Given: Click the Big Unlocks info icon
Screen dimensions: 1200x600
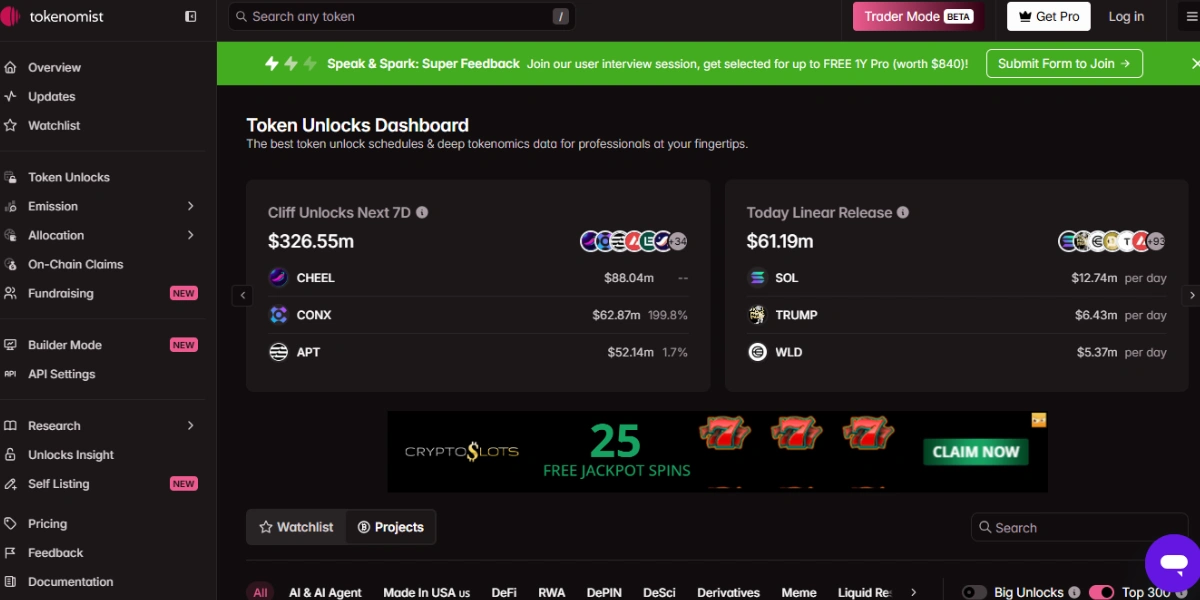Looking at the screenshot, I should (x=1074, y=593).
